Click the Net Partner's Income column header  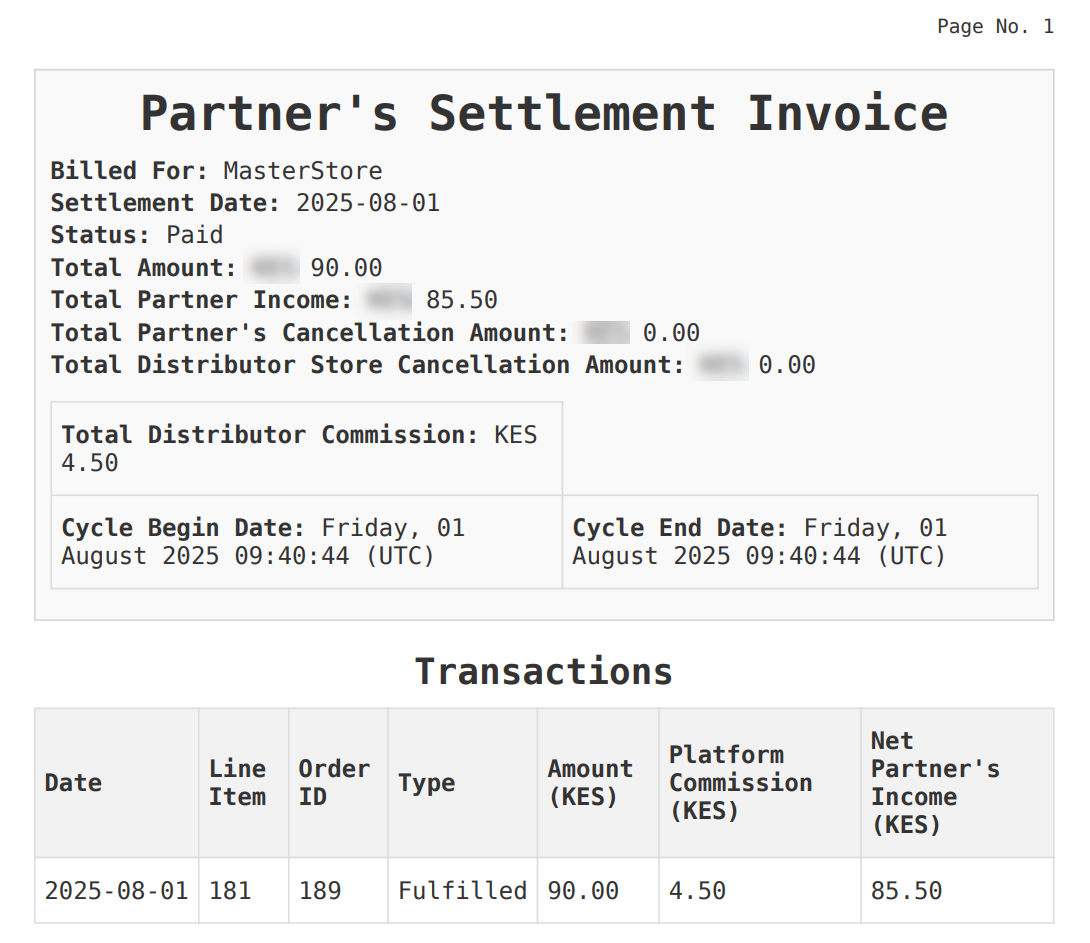click(x=934, y=783)
